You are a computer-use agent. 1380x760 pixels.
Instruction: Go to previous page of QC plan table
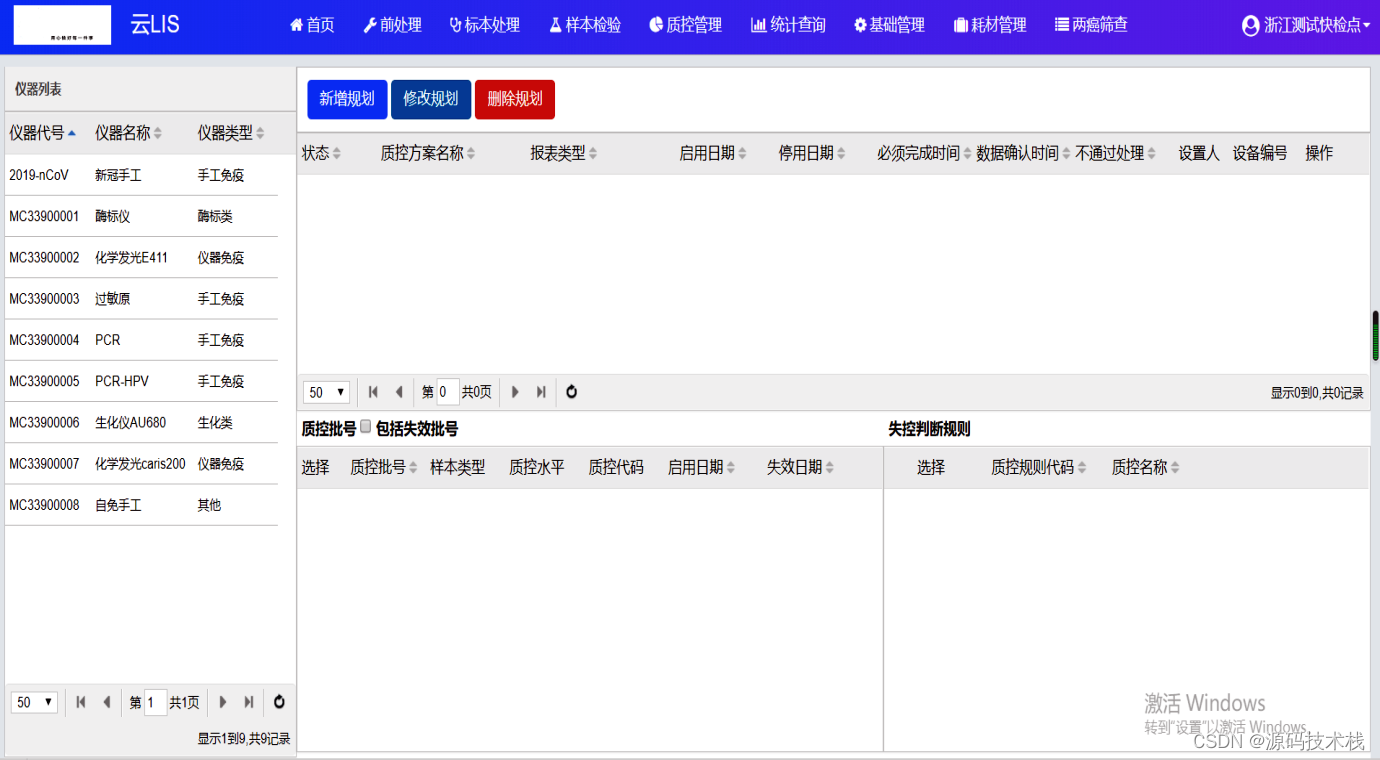pyautogui.click(x=399, y=392)
